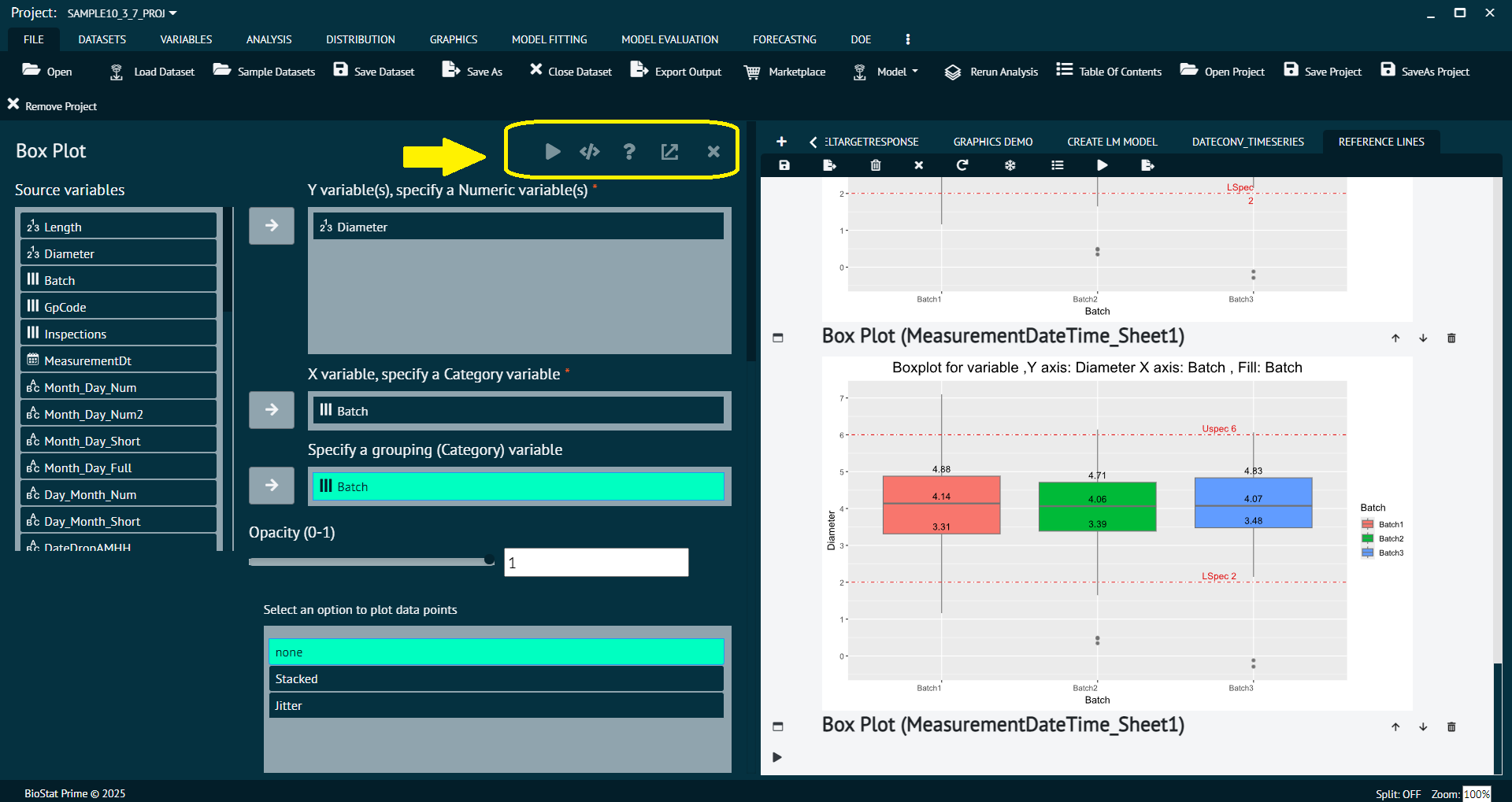Click the Opacity slider track
Viewport: 1512px width, 802px height.
pyautogui.click(x=370, y=561)
